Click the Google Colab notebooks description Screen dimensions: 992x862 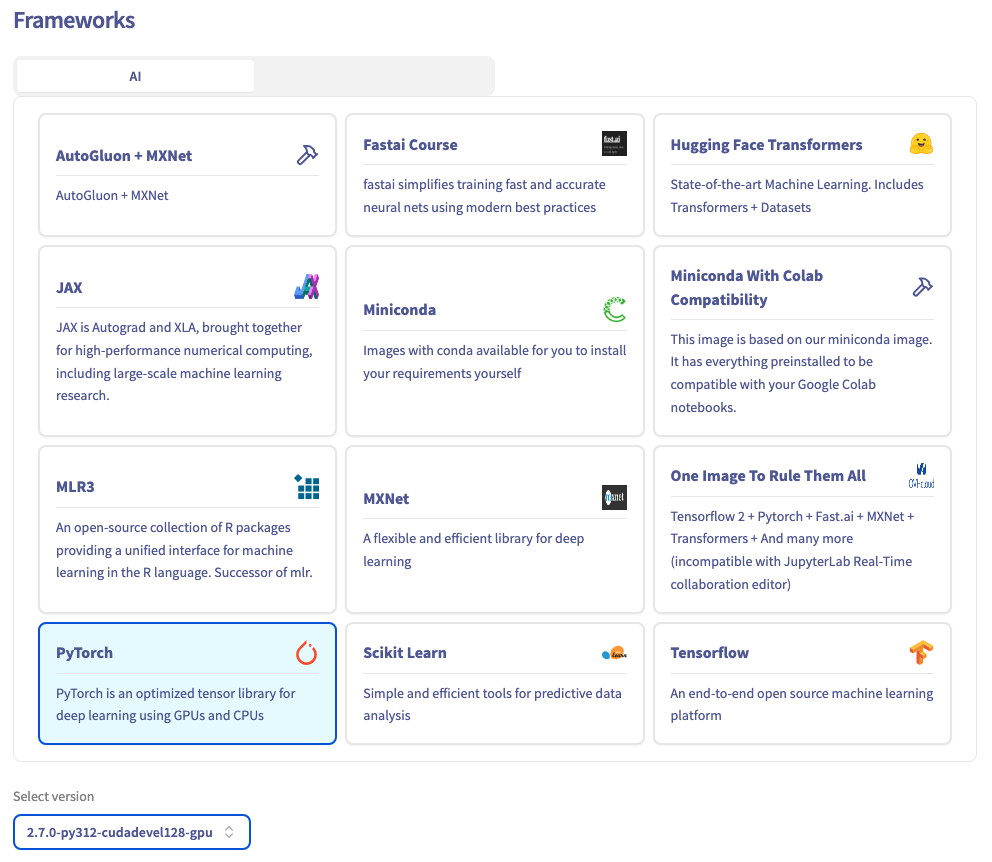pyautogui.click(x=802, y=373)
